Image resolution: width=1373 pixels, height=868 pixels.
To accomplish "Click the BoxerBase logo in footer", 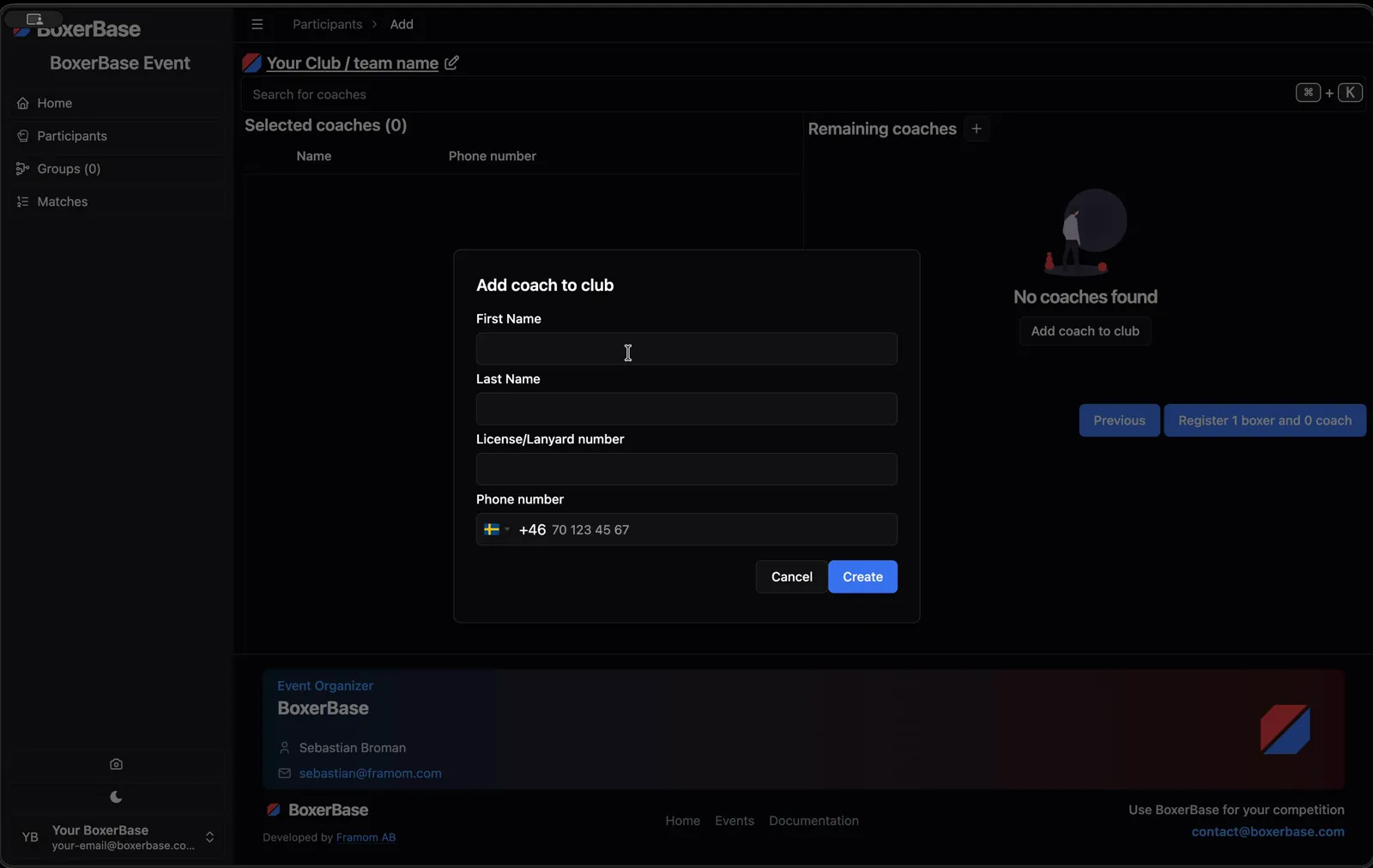I will coord(317,810).
